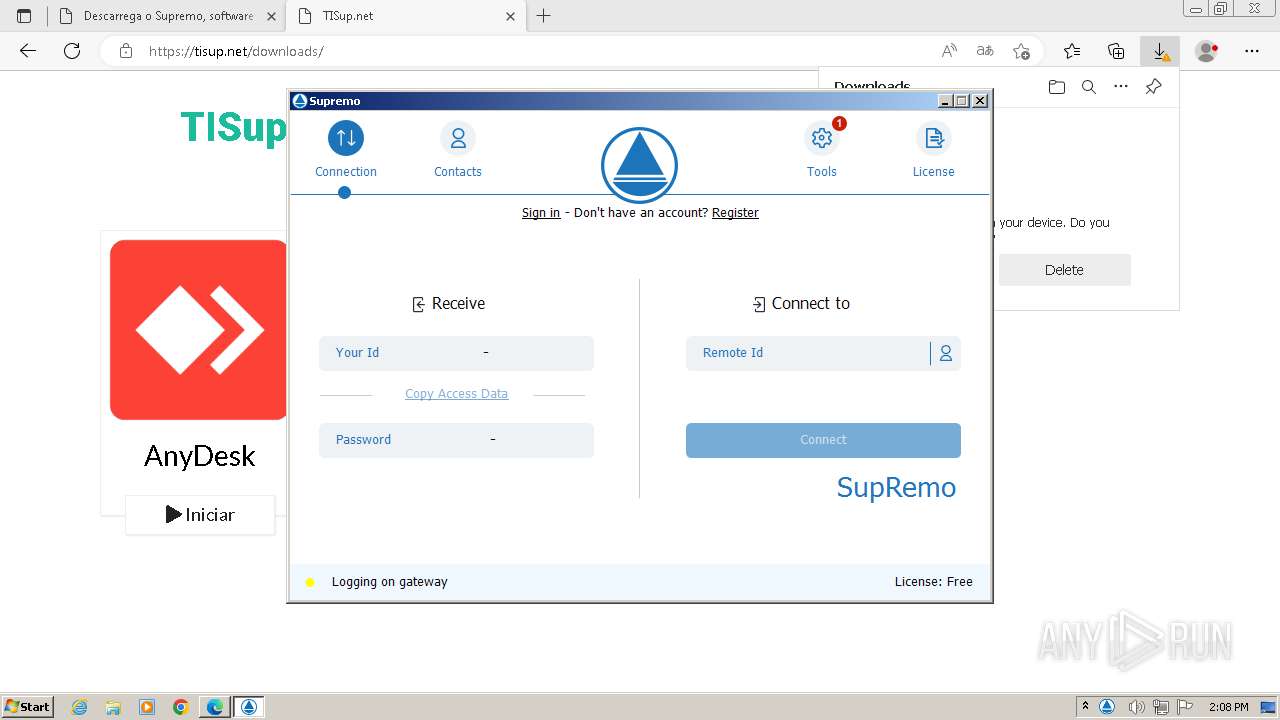Go back in the browser
1280x720 pixels.
pos(28,51)
